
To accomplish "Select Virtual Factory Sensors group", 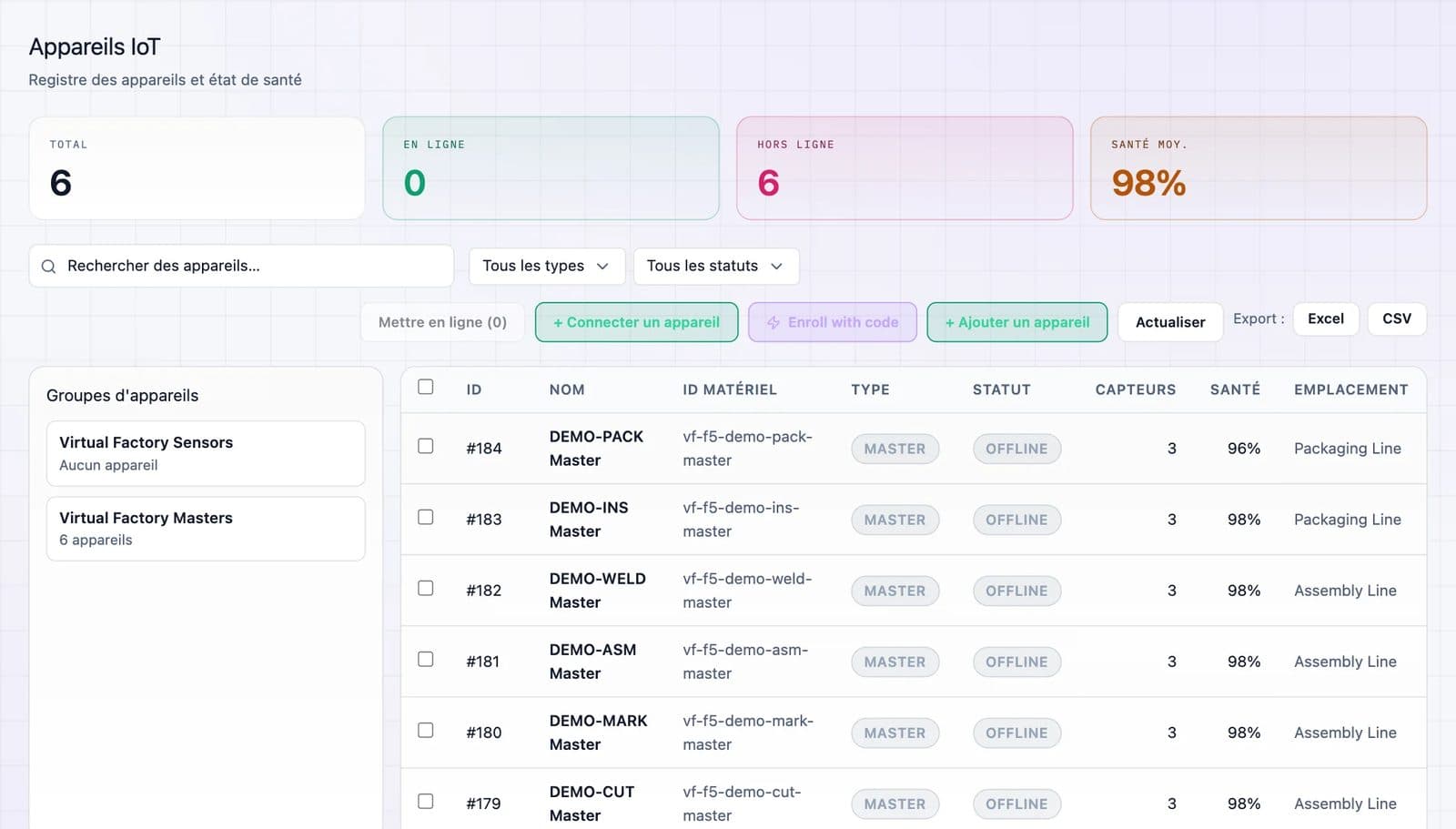I will (206, 453).
